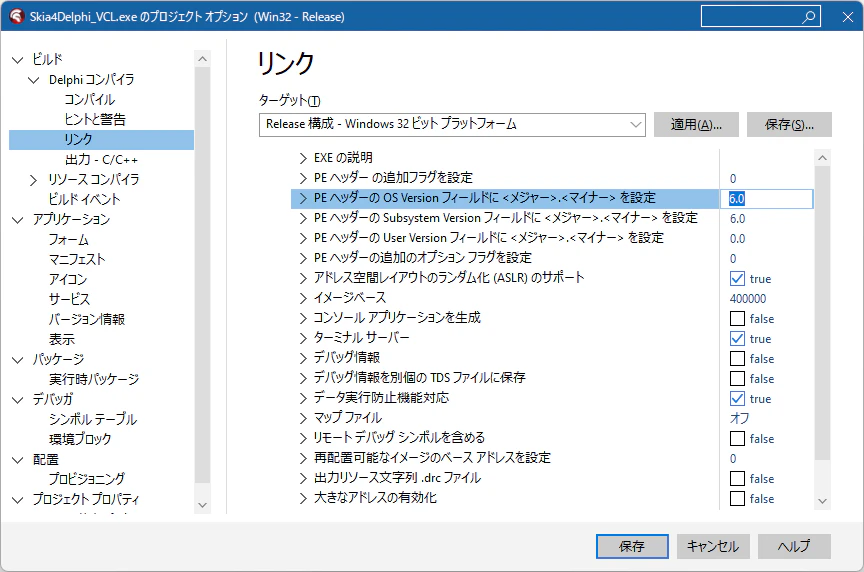
Task: Click Subsystem Version value 6.0
Action: pyautogui.click(x=737, y=219)
